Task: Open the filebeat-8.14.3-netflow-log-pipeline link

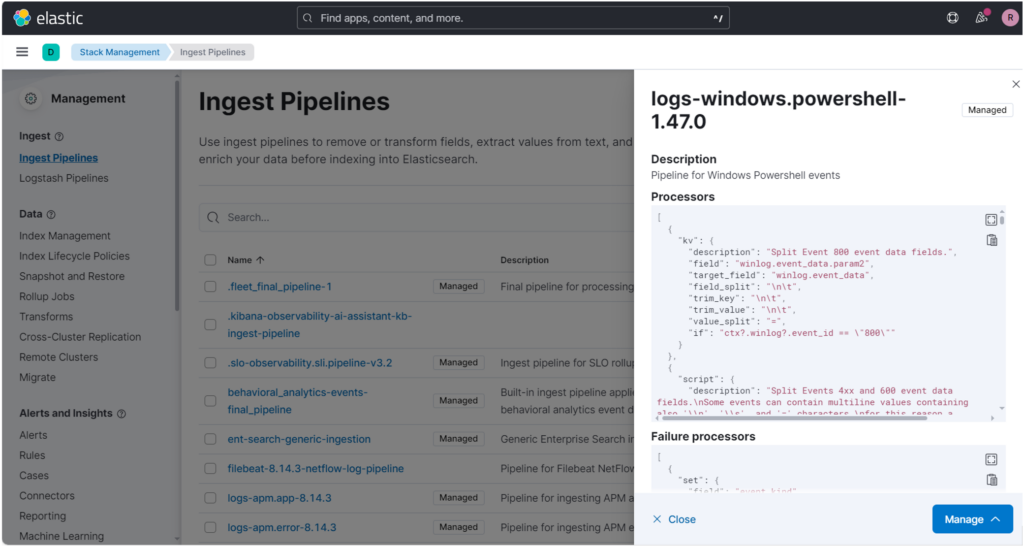Action: click(x=315, y=469)
